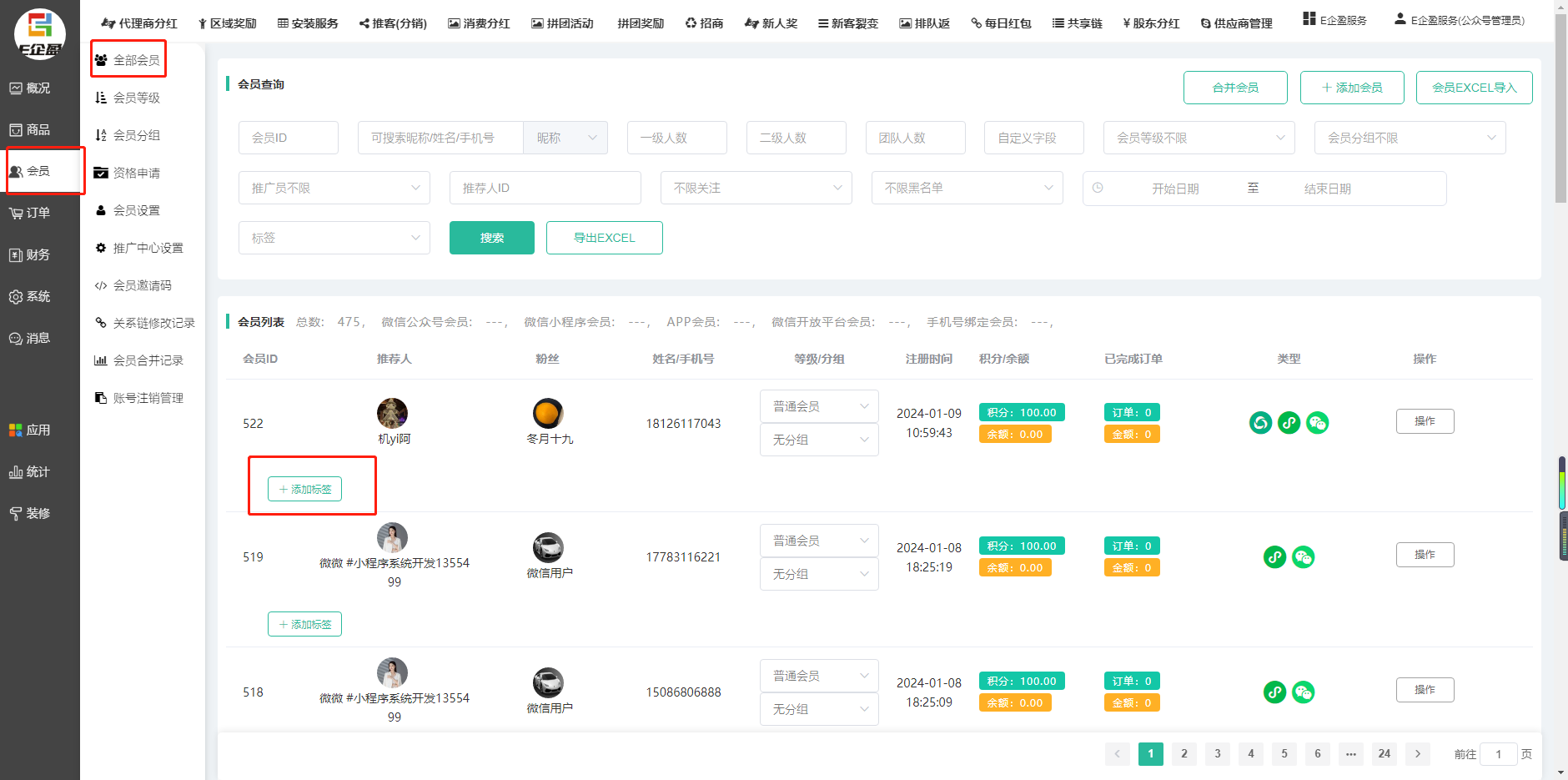Click the green mini-program icon for member 522
This screenshot has width=1568, height=780.
pos(1289,423)
